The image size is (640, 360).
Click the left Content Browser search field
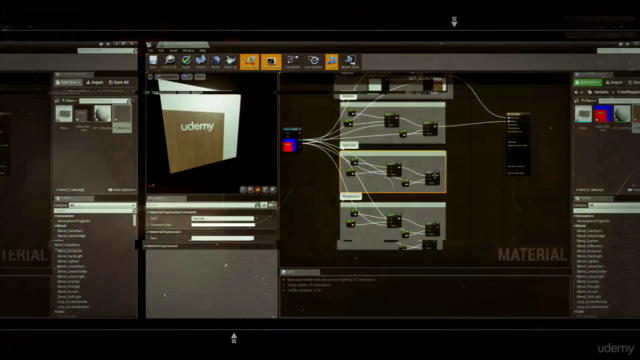105,100
